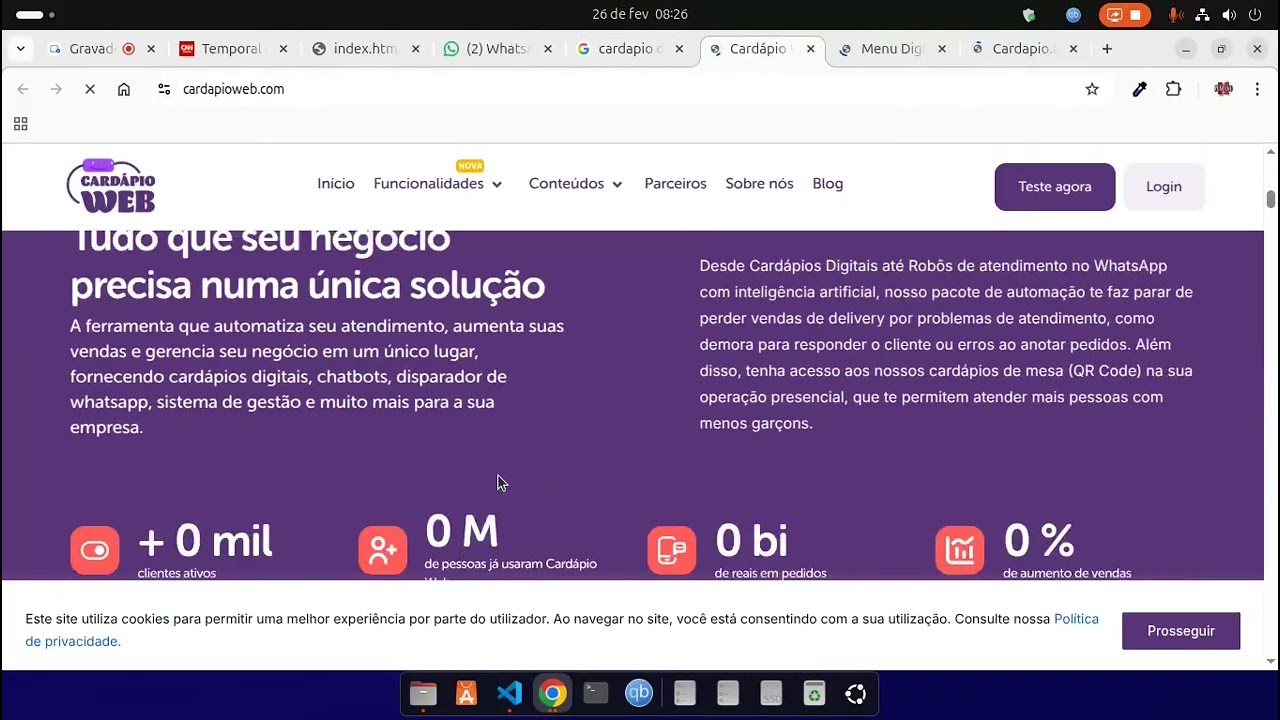This screenshot has width=1280, height=720.
Task: Click the pessoas users icon
Action: coord(383,550)
